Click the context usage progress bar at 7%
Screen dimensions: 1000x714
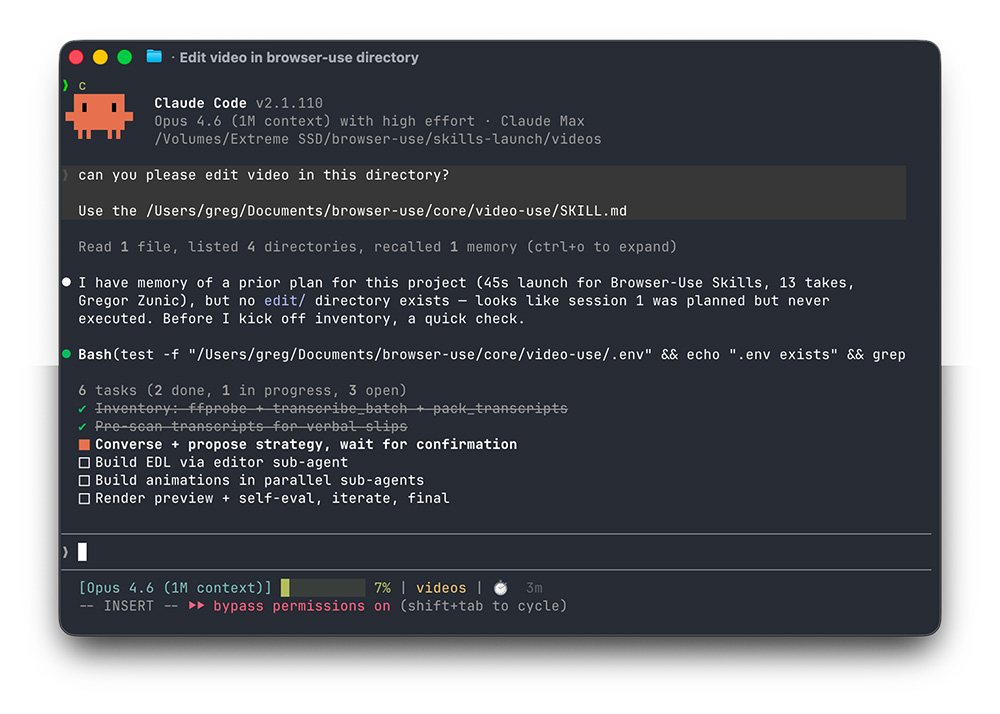[x=323, y=588]
